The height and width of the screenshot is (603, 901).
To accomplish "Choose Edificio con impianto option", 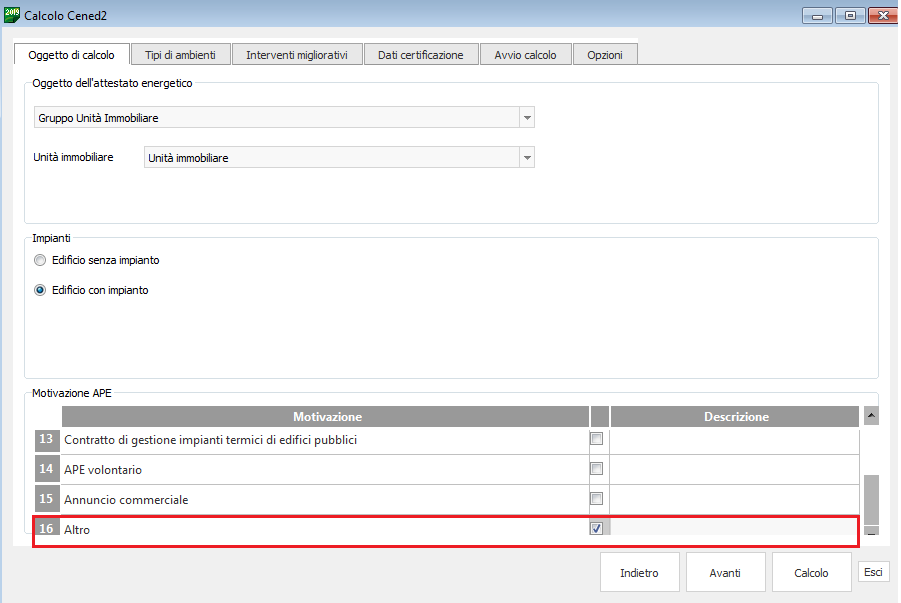I will click(40, 290).
